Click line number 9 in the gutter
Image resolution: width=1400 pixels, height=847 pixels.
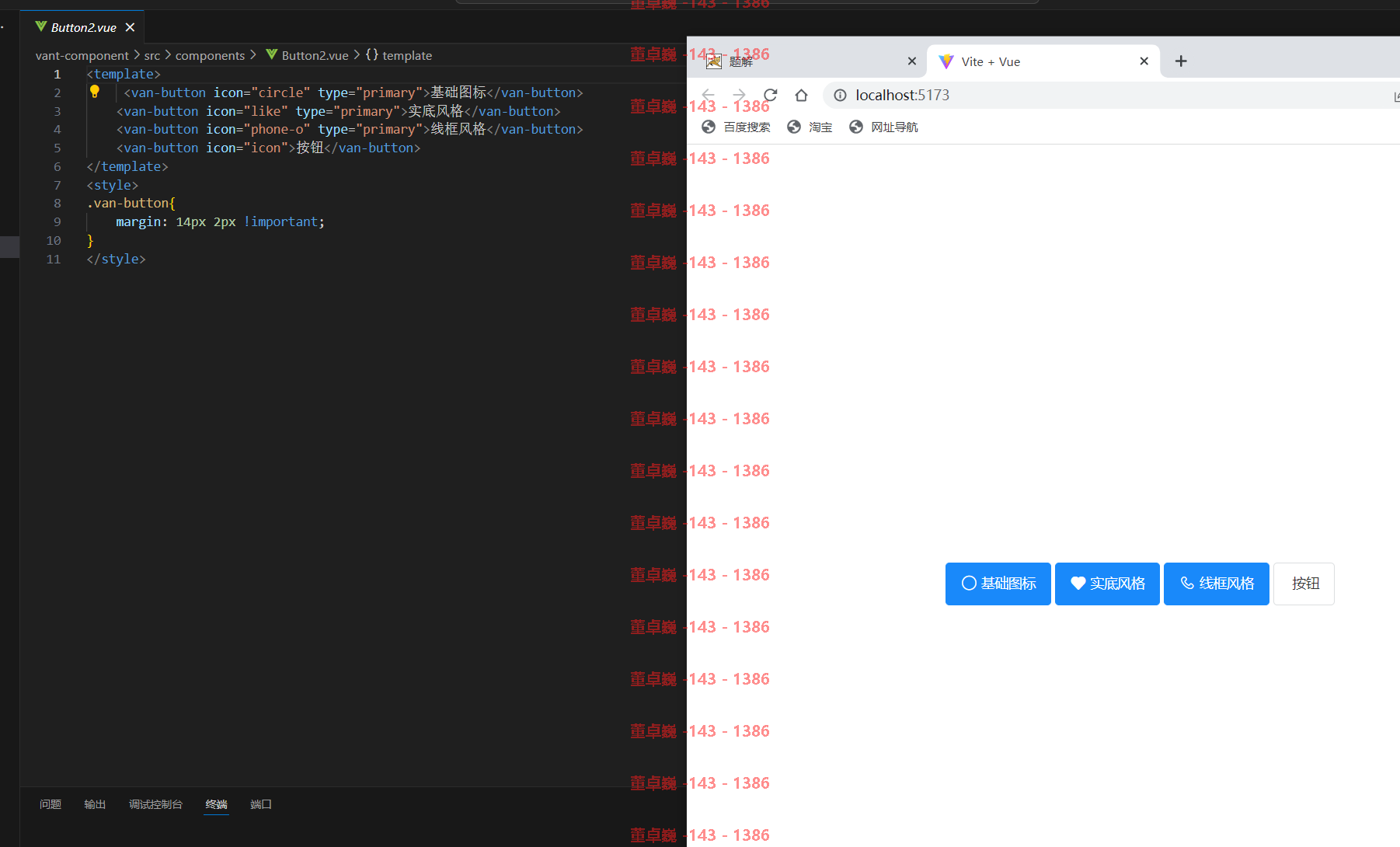(x=57, y=221)
